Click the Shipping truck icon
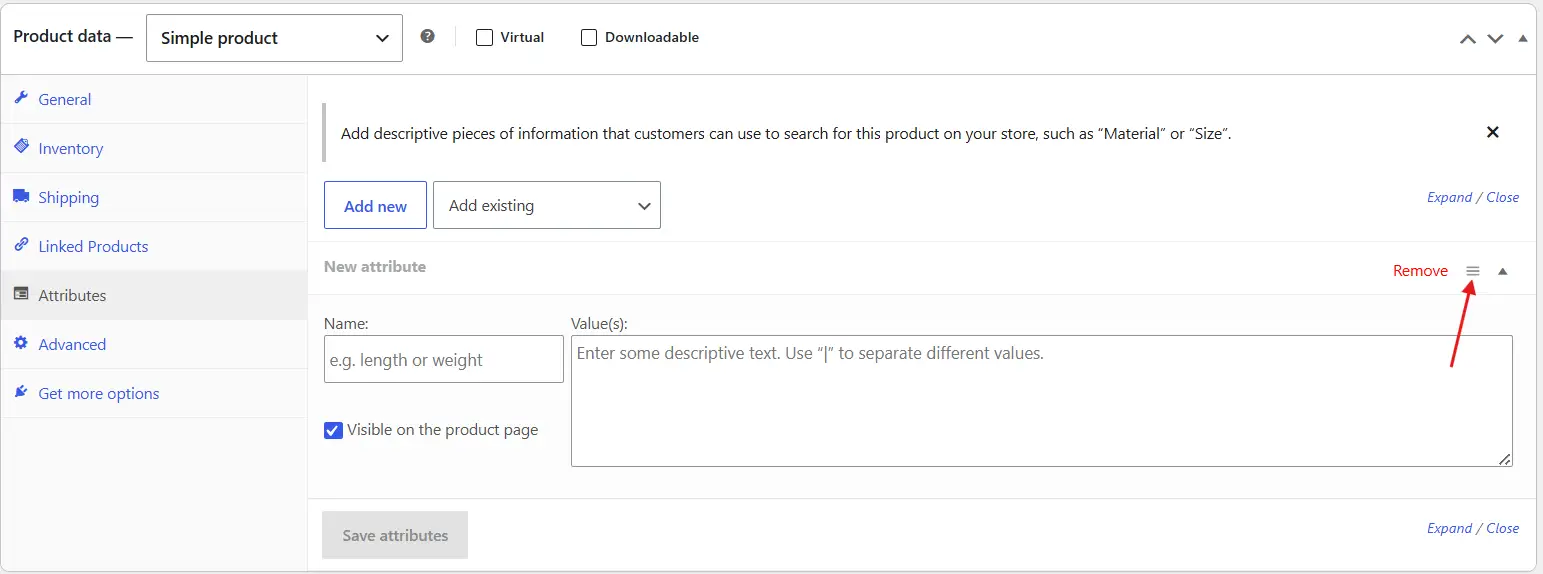1543x574 pixels. [x=21, y=196]
